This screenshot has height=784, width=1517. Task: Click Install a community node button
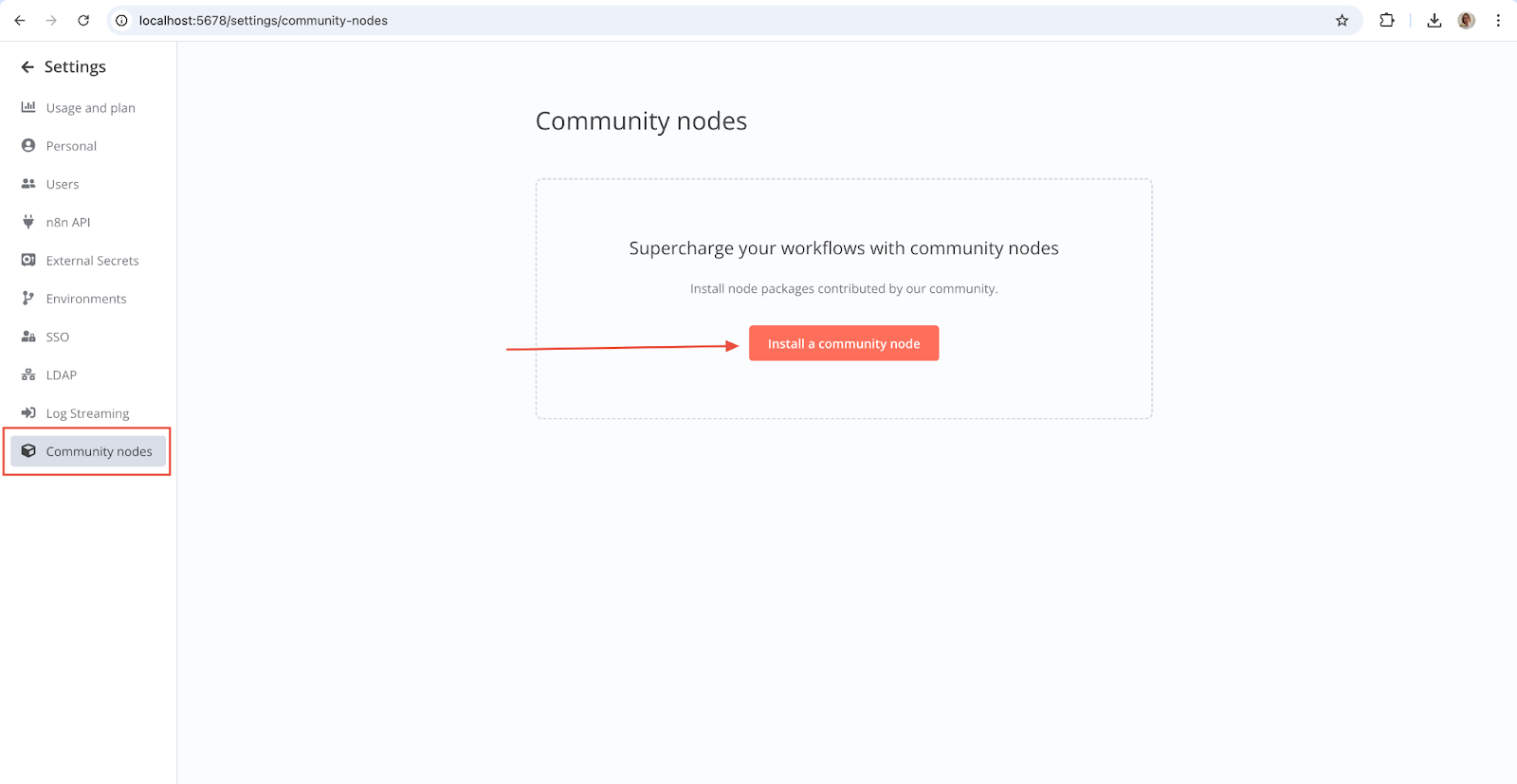844,343
